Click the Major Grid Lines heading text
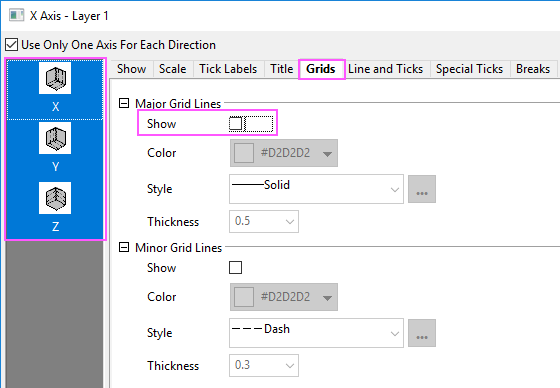 178,104
